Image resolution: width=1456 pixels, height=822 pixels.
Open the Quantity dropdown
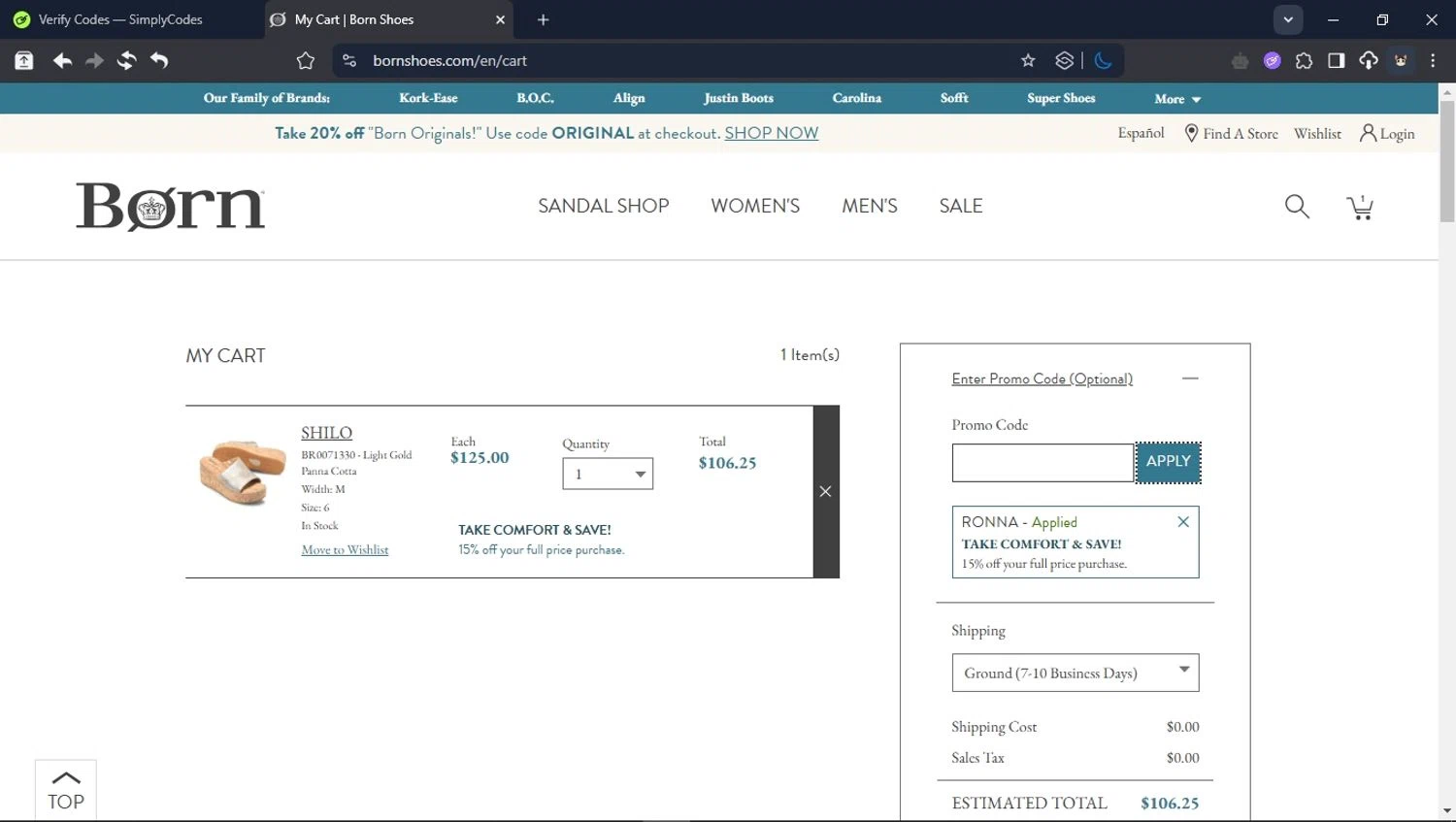(608, 475)
